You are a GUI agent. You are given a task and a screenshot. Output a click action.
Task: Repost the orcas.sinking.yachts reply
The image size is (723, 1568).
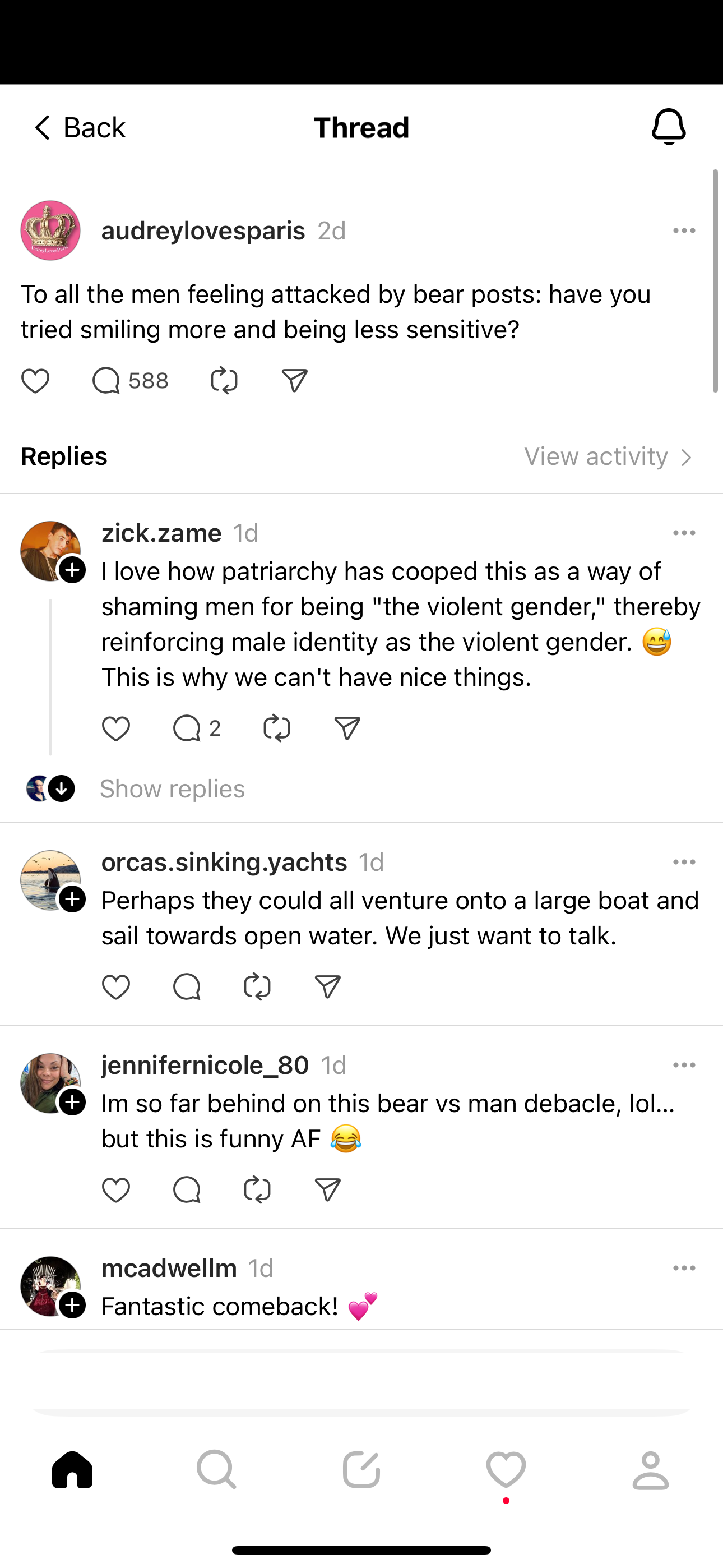click(257, 986)
